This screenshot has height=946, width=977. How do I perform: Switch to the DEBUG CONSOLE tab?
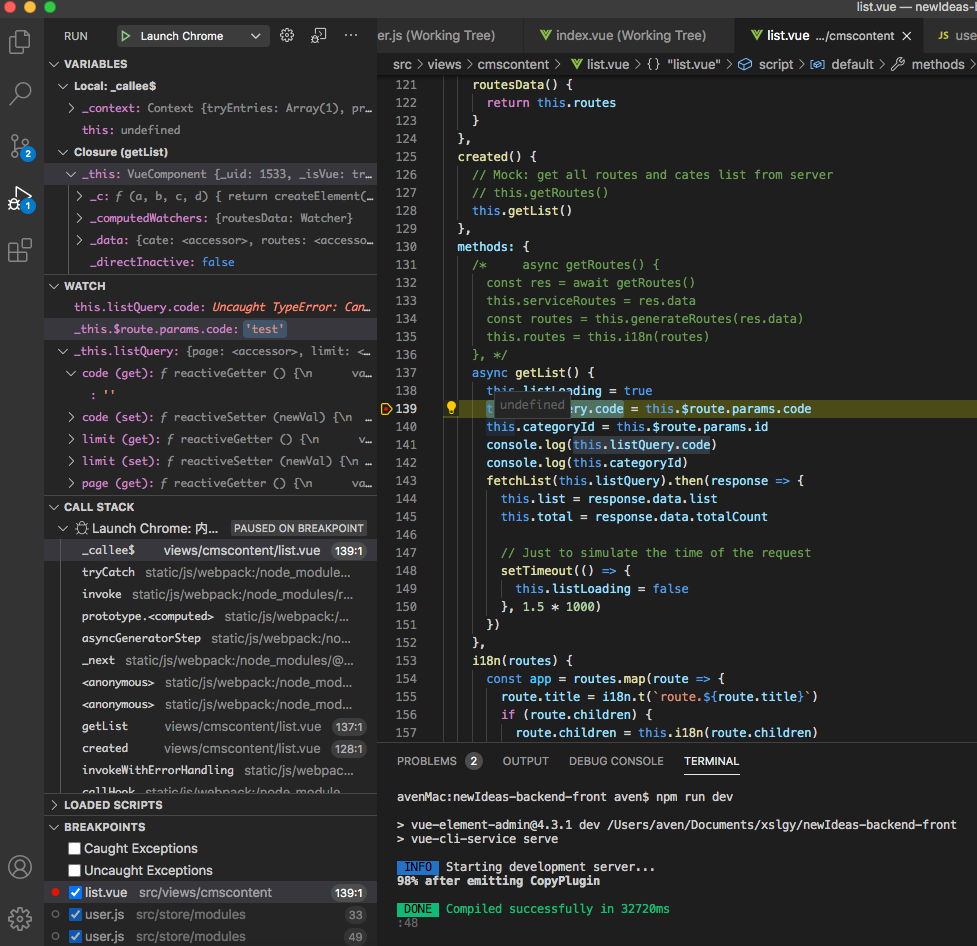pyautogui.click(x=616, y=761)
